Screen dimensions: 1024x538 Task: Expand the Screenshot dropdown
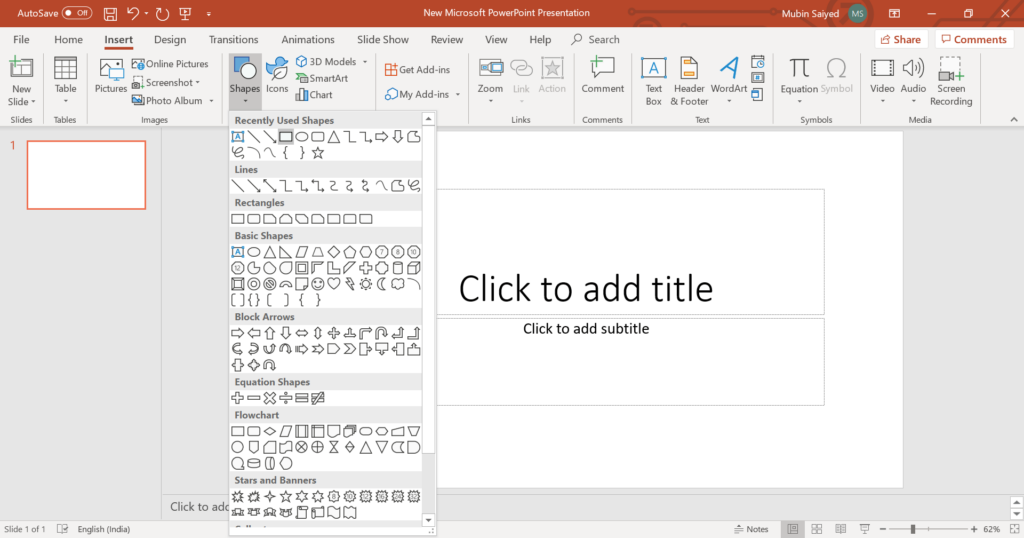coord(198,83)
